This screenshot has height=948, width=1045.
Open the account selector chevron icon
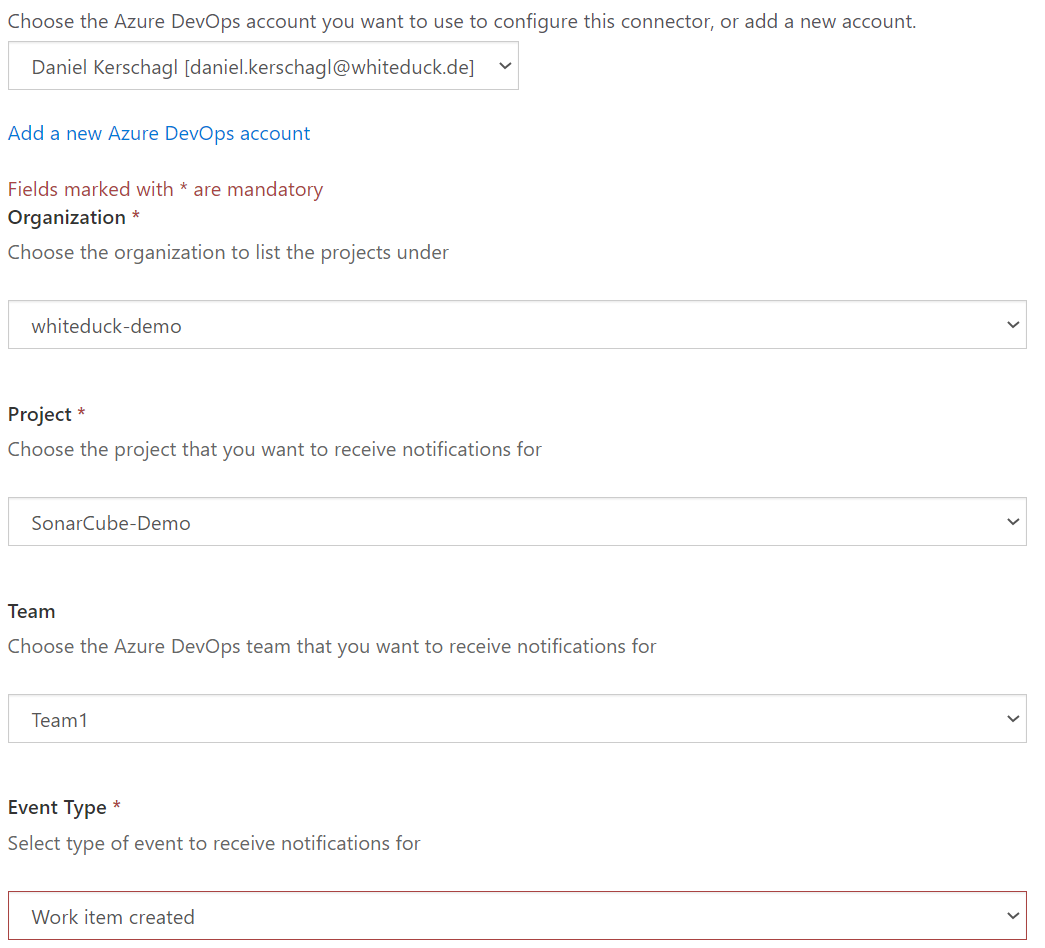click(503, 66)
